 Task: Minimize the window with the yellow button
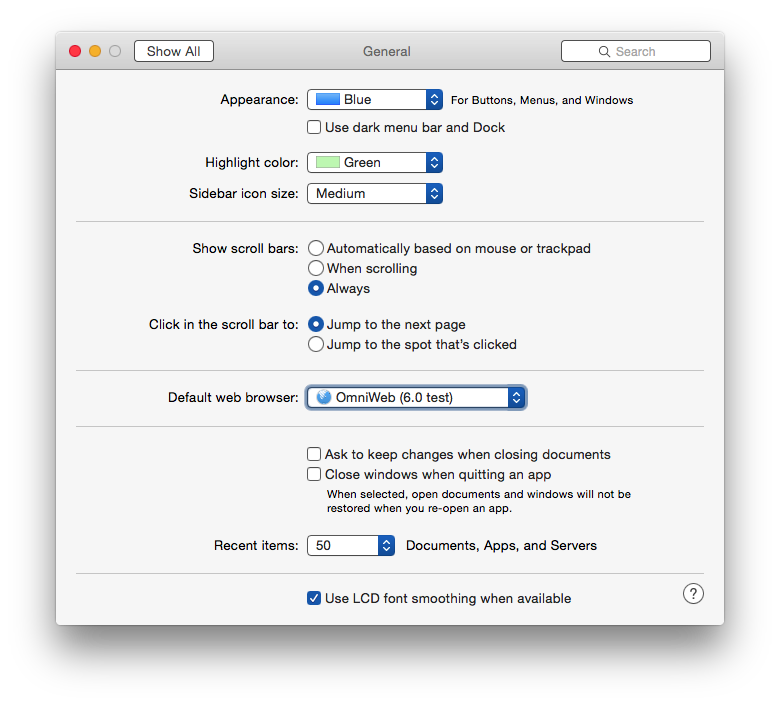[x=95, y=51]
